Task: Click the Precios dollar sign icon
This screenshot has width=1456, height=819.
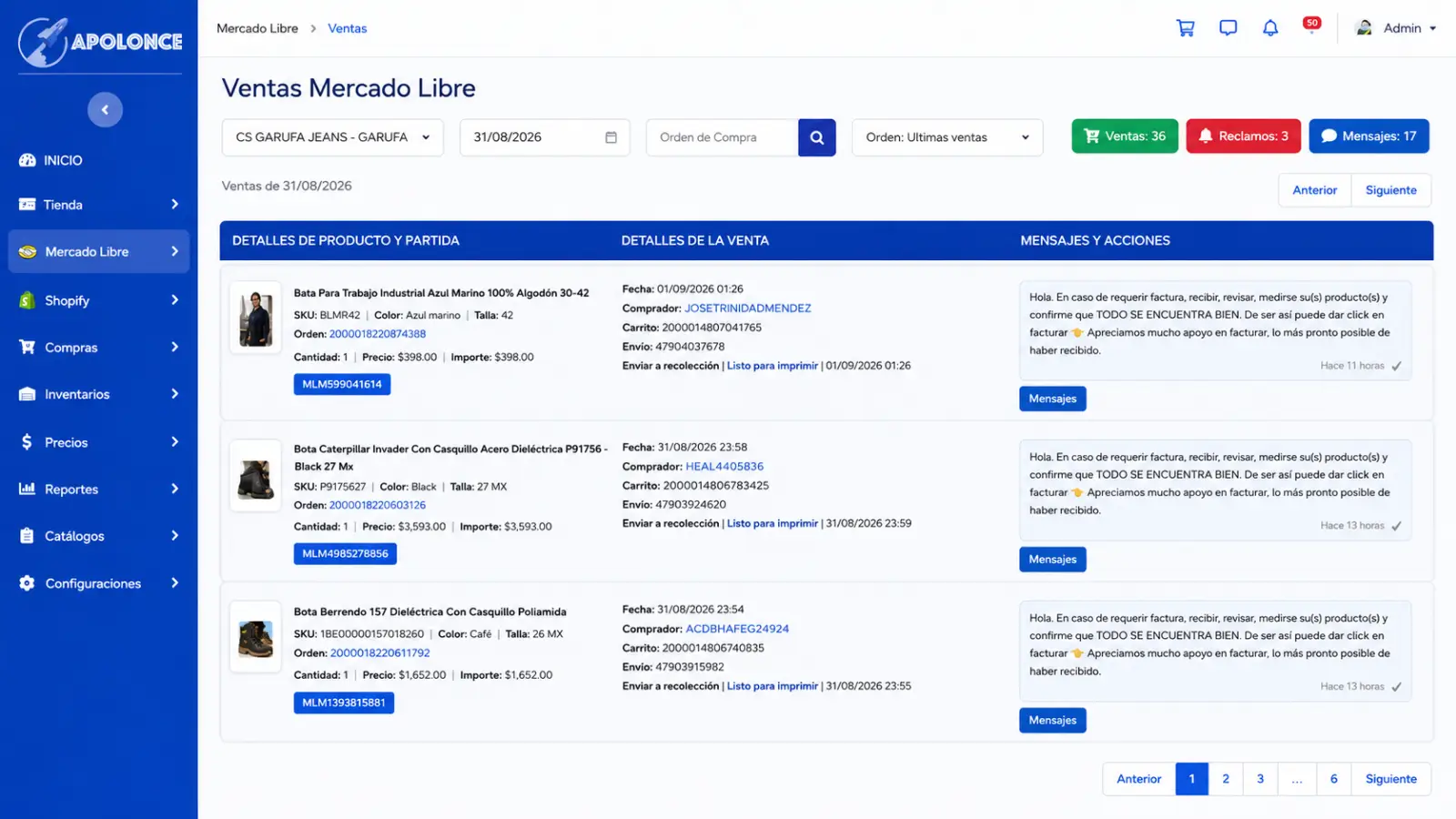Action: pyautogui.click(x=27, y=442)
